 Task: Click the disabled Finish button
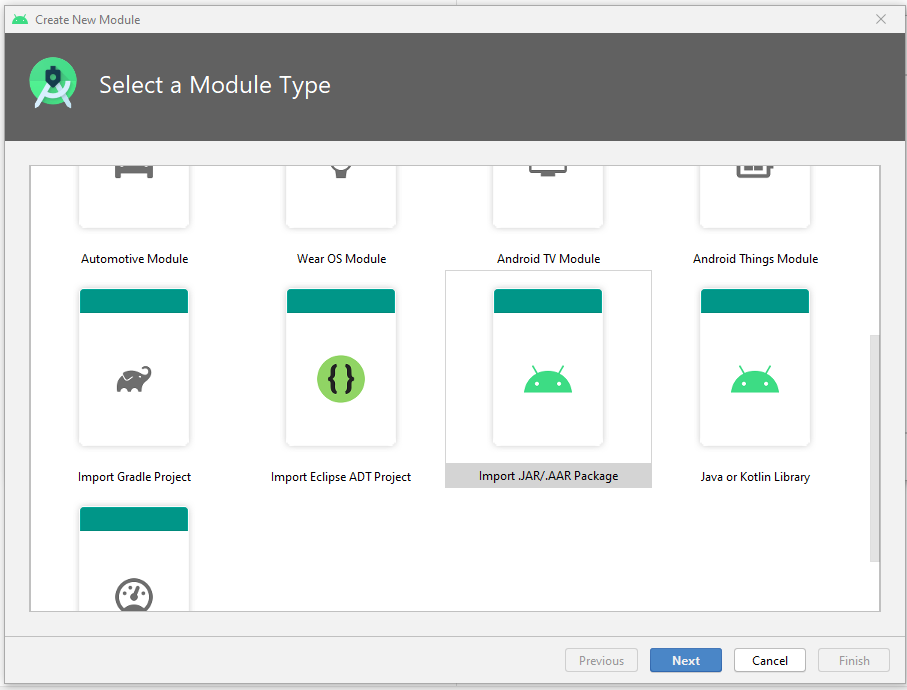[854, 661]
